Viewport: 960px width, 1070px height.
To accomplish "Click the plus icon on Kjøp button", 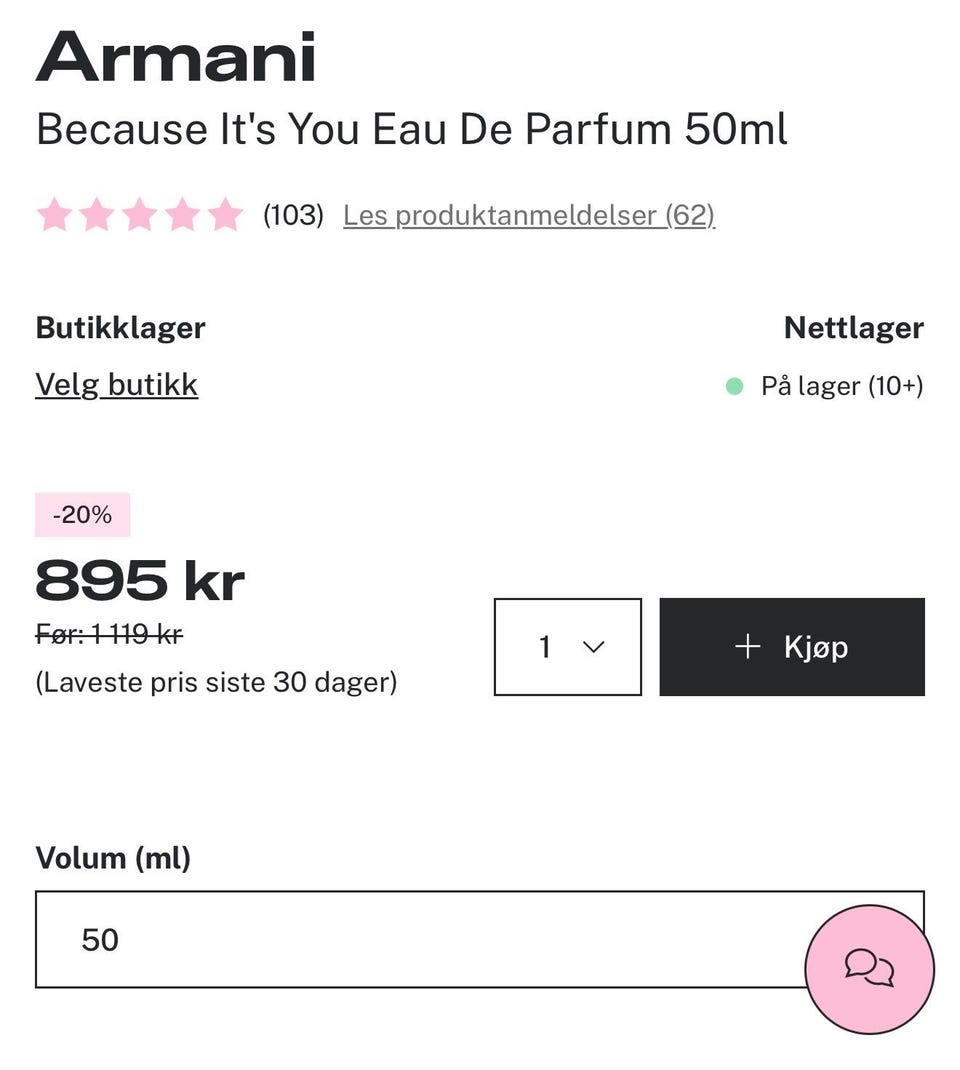I will click(x=748, y=646).
